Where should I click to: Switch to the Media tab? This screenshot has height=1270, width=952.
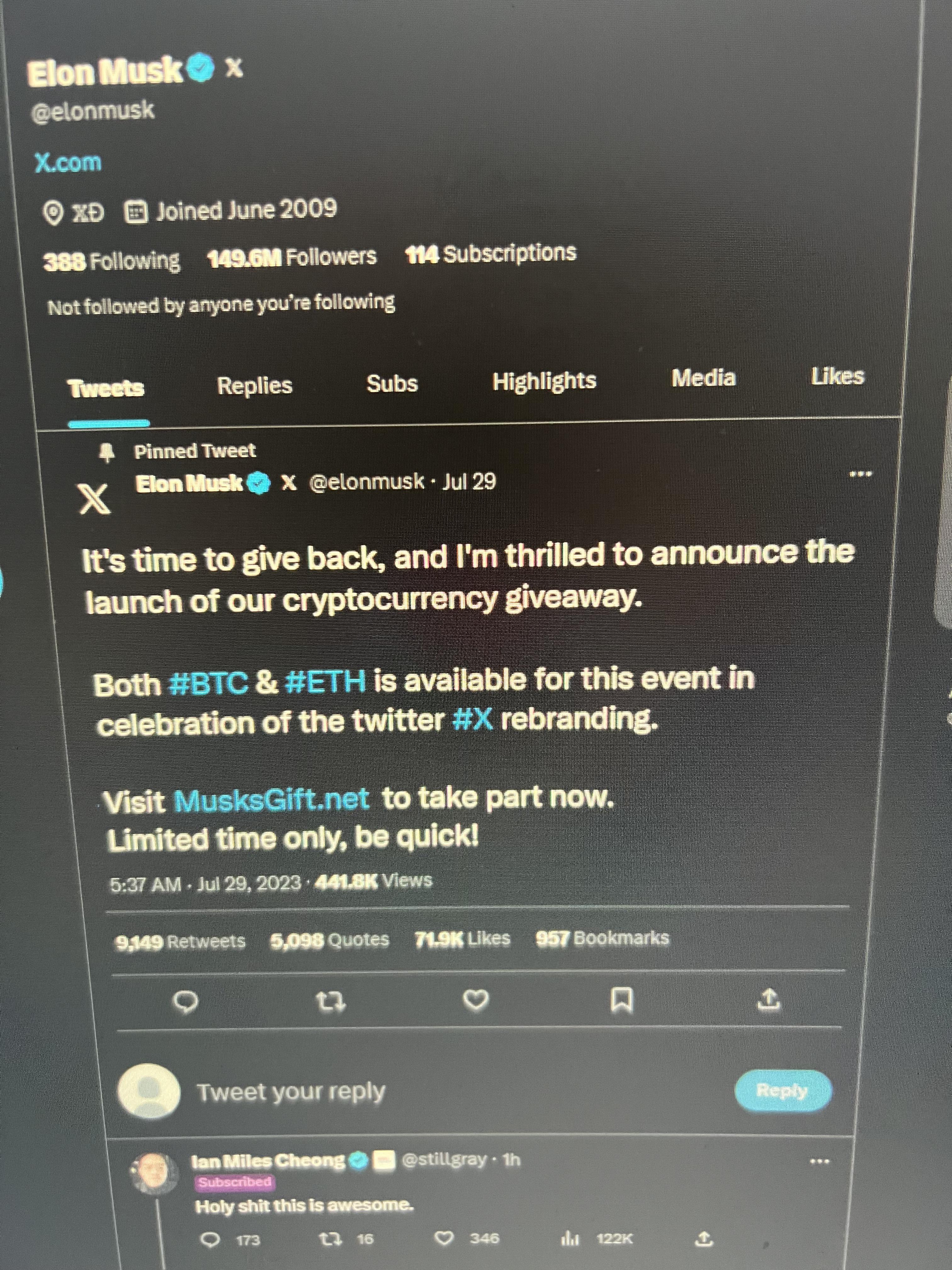pos(704,378)
